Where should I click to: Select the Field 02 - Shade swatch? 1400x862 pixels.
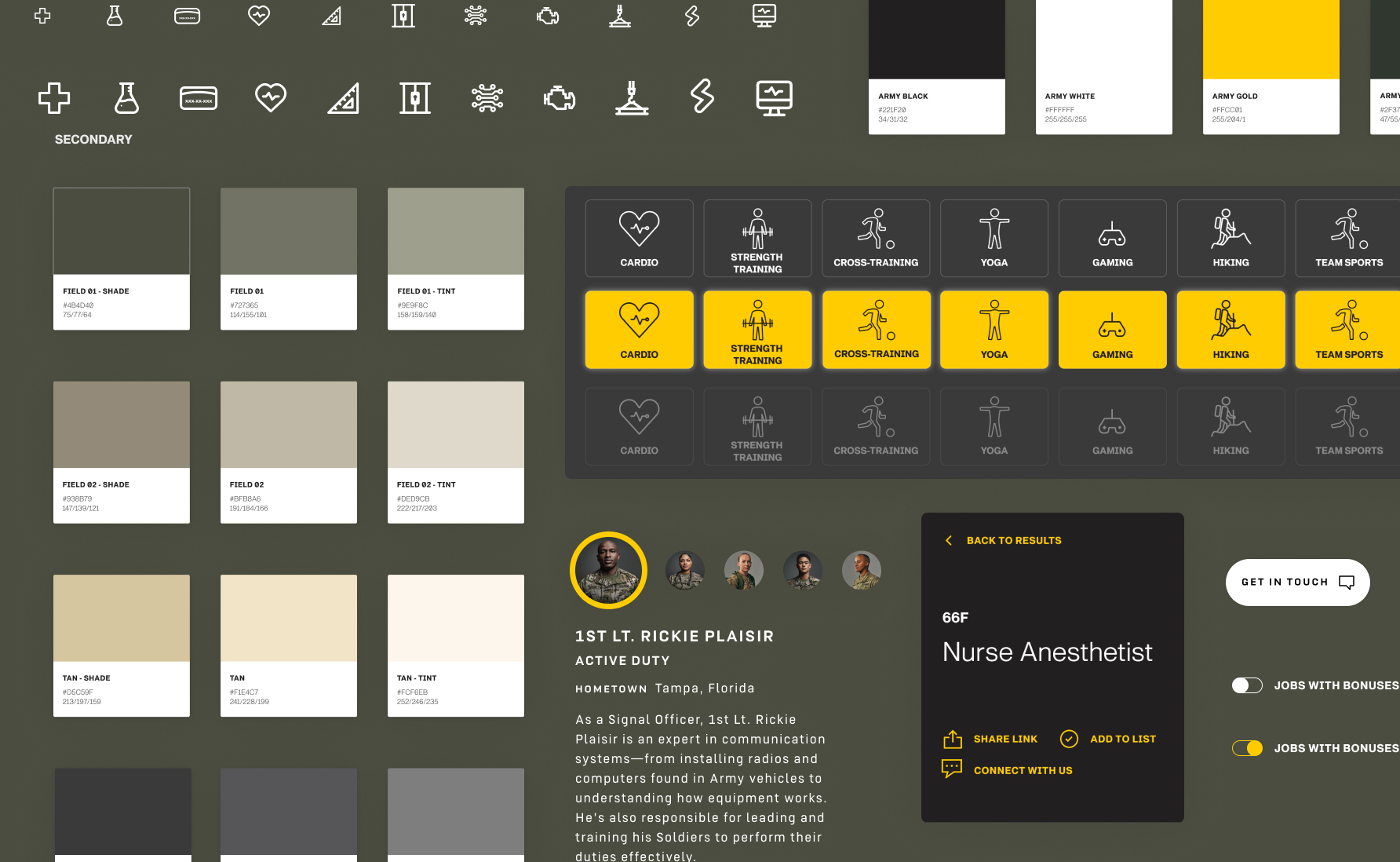pos(122,452)
